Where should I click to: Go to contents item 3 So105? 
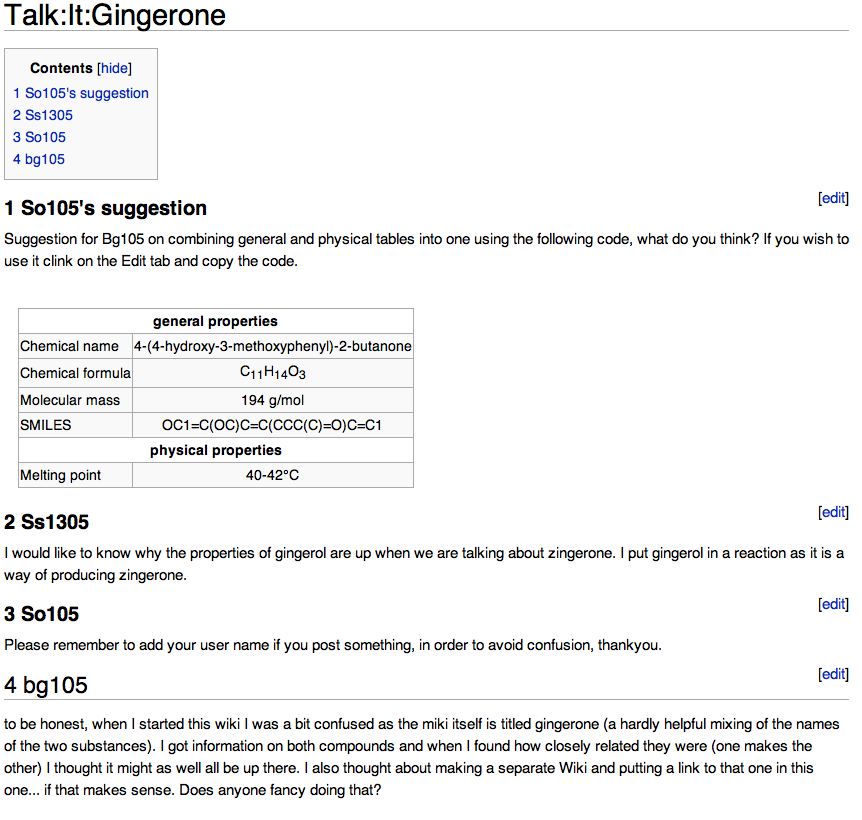40,137
